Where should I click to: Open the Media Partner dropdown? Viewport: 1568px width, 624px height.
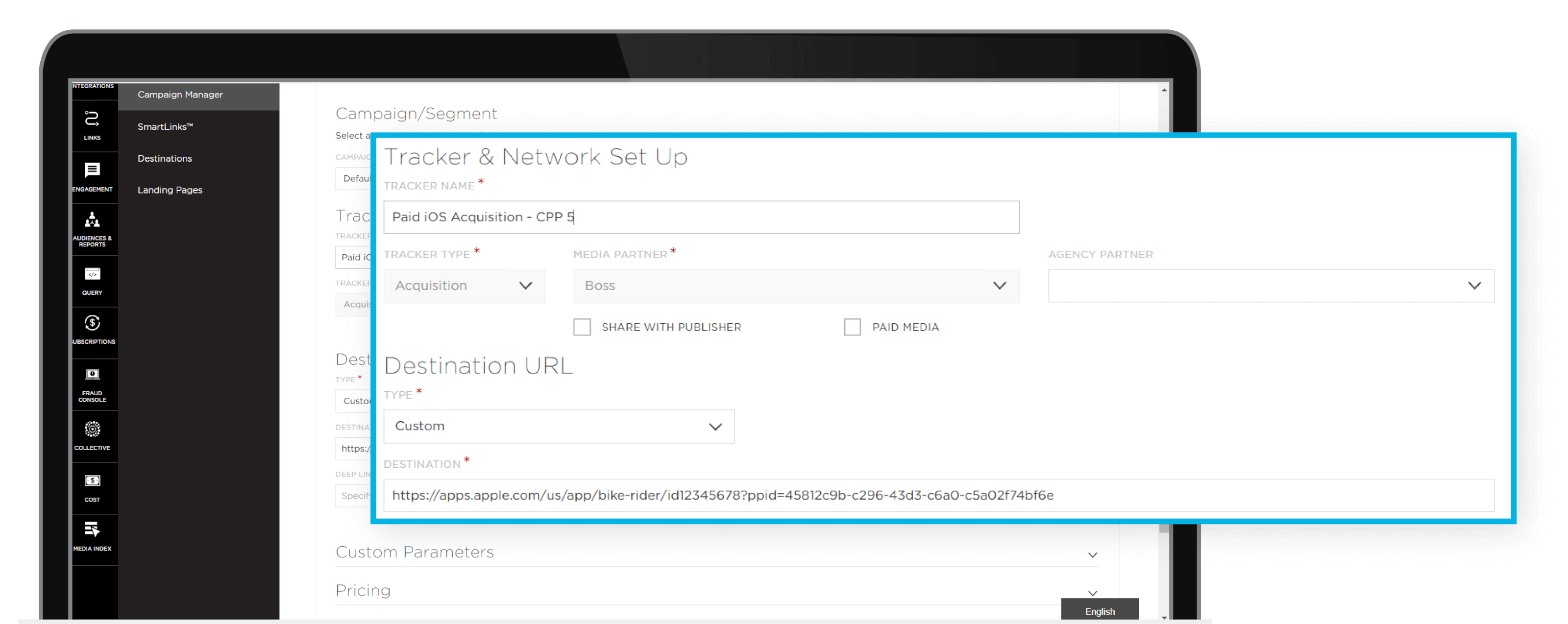click(x=796, y=286)
